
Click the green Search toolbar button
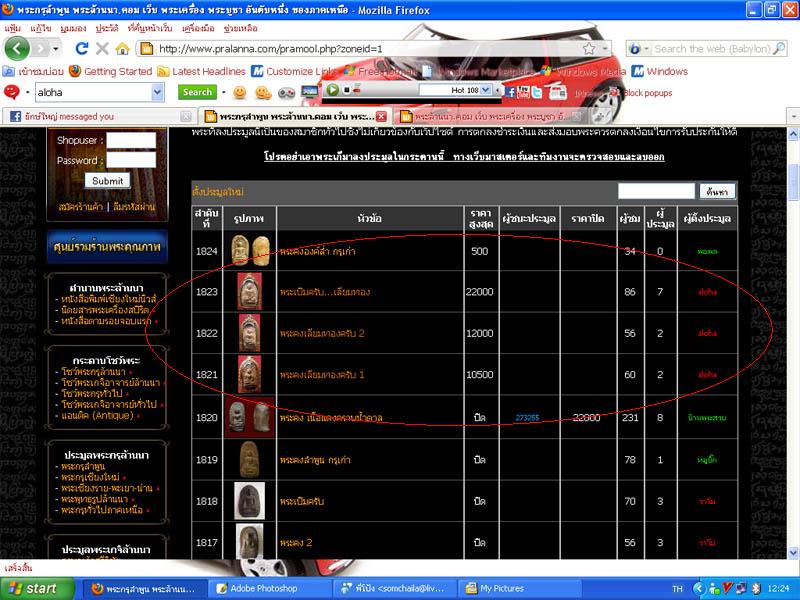click(x=198, y=92)
